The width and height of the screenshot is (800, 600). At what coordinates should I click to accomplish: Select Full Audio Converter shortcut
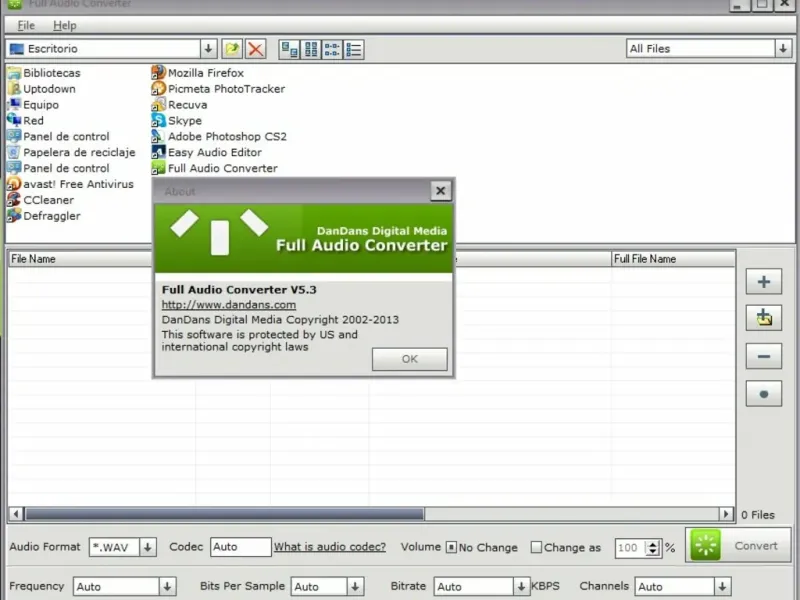215,168
